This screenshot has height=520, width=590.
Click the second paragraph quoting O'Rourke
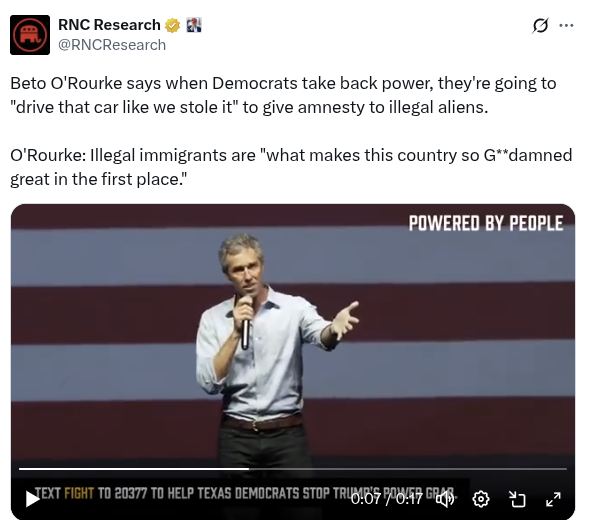291,167
